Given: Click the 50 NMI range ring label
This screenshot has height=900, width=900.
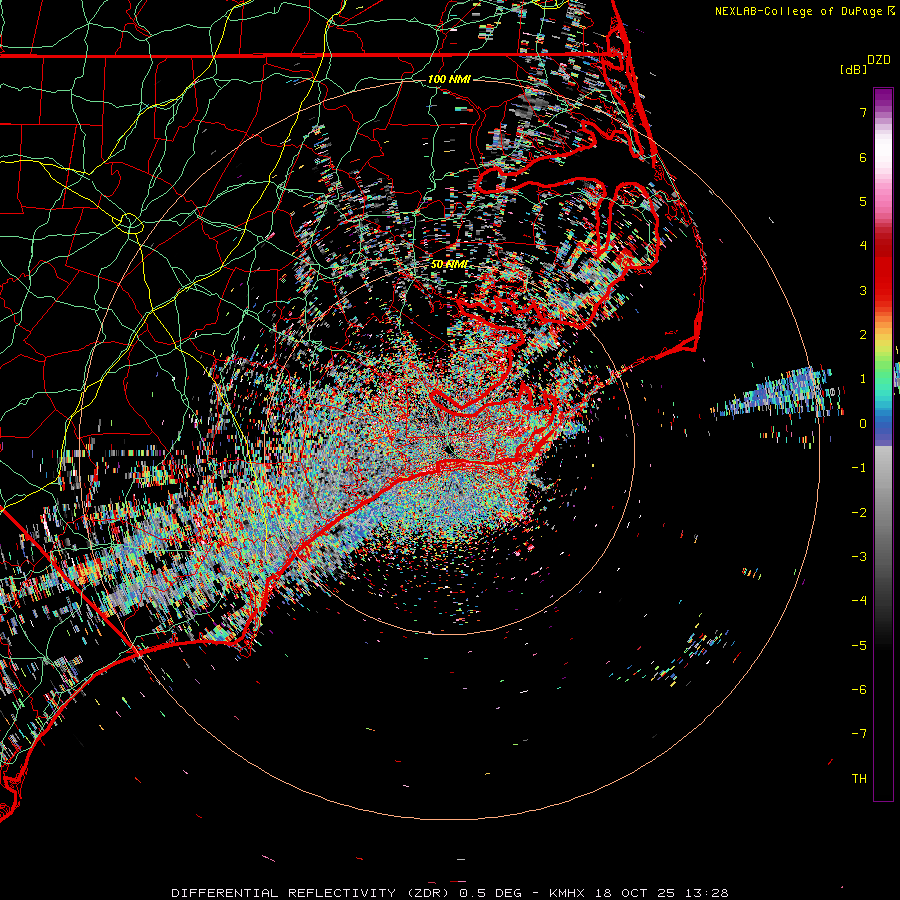Looking at the screenshot, I should pos(449,264).
